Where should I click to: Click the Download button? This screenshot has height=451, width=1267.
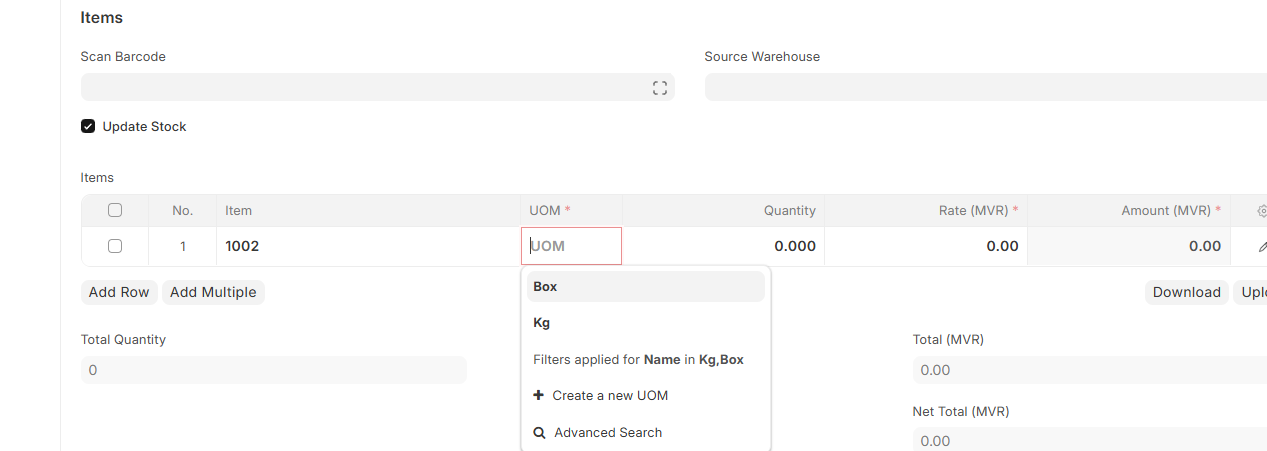click(x=1187, y=292)
